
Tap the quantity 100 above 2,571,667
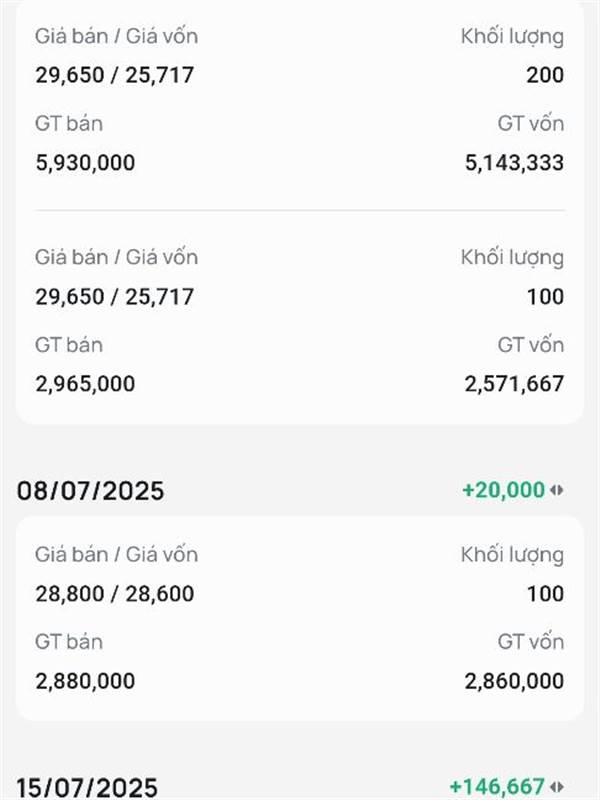[x=545, y=296]
